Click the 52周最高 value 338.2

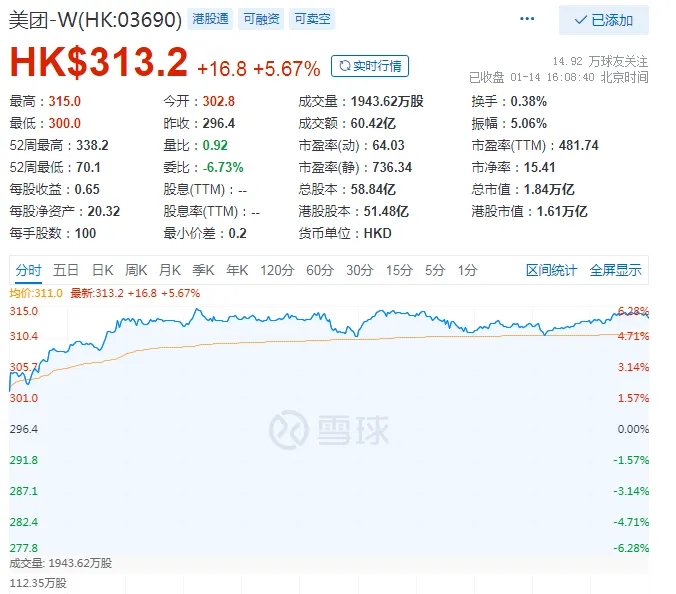92,145
